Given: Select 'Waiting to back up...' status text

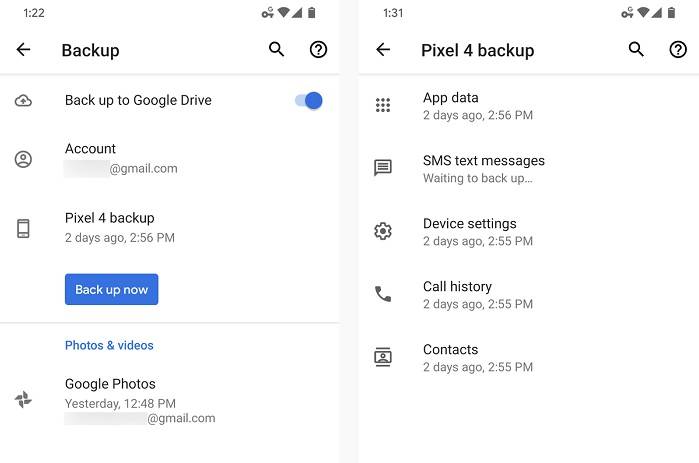Looking at the screenshot, I should [477, 178].
